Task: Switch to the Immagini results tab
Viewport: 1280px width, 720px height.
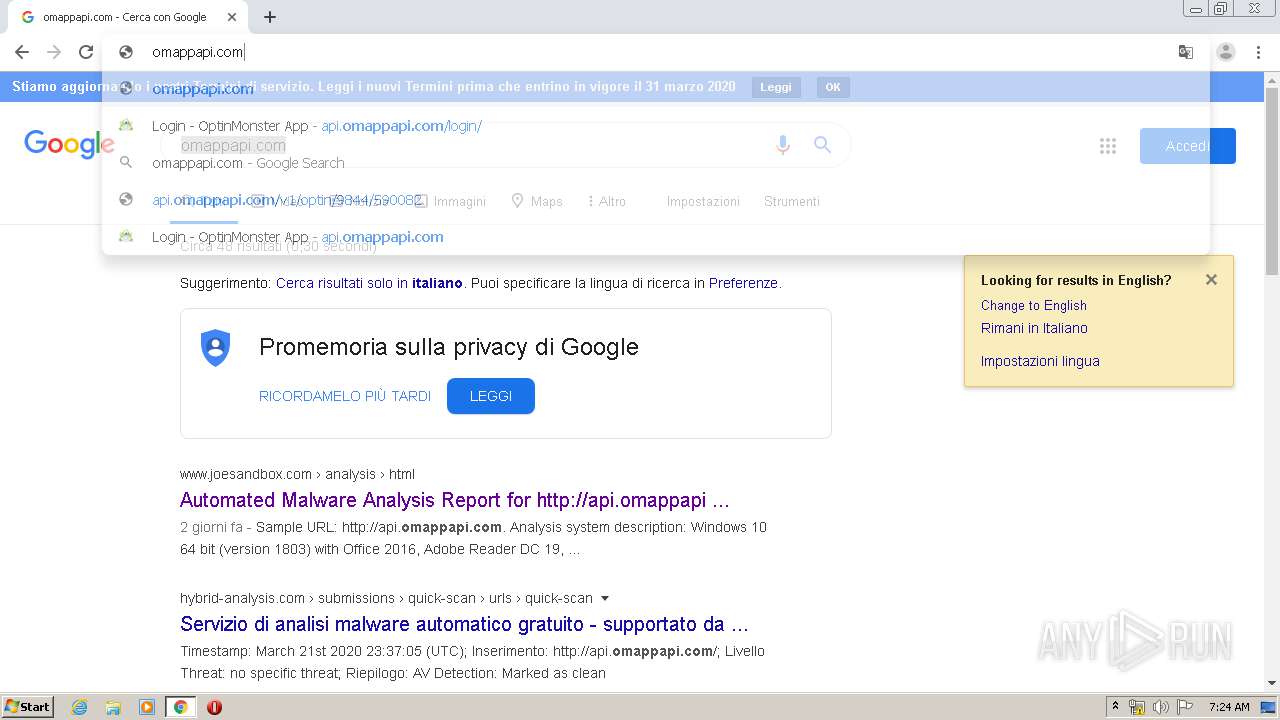Action: [450, 201]
